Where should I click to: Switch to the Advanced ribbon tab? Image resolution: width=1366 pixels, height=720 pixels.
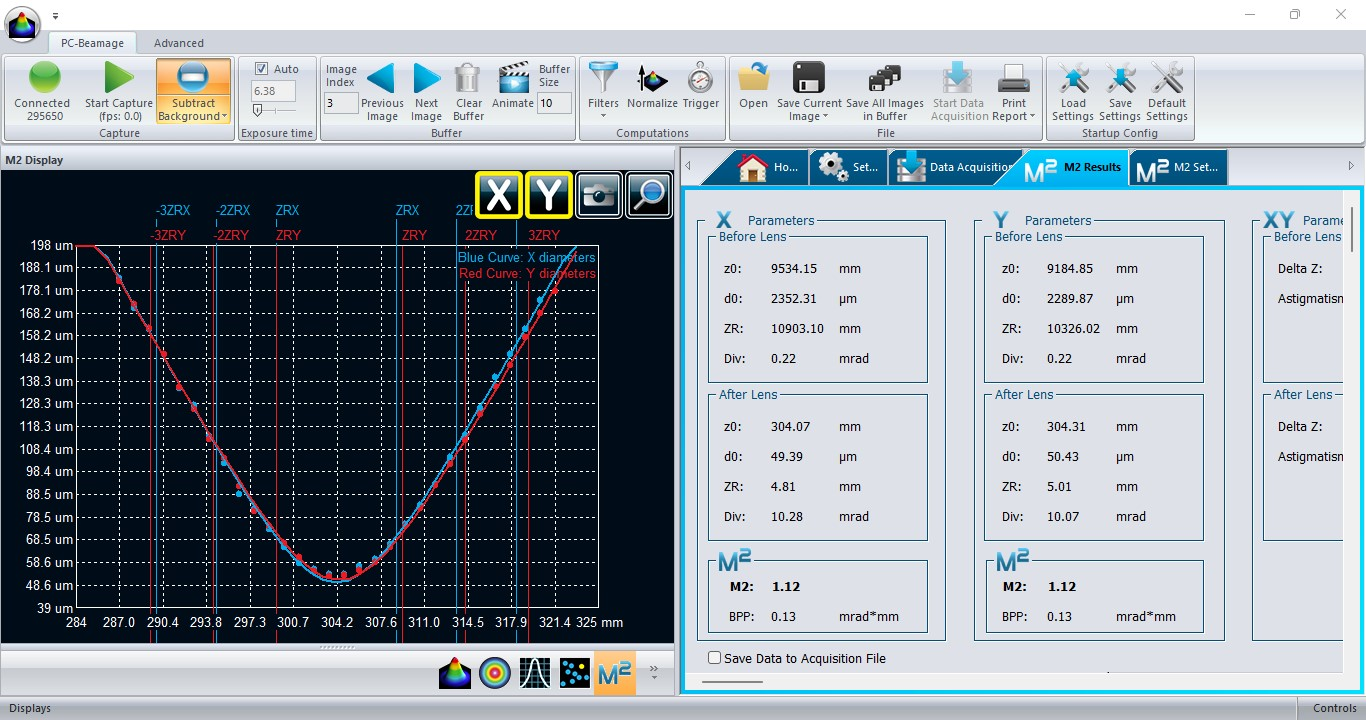179,43
